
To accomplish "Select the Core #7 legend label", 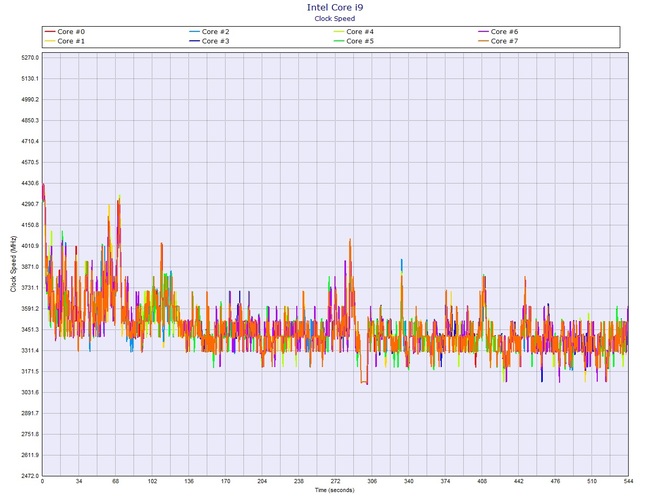I will (504, 41).
